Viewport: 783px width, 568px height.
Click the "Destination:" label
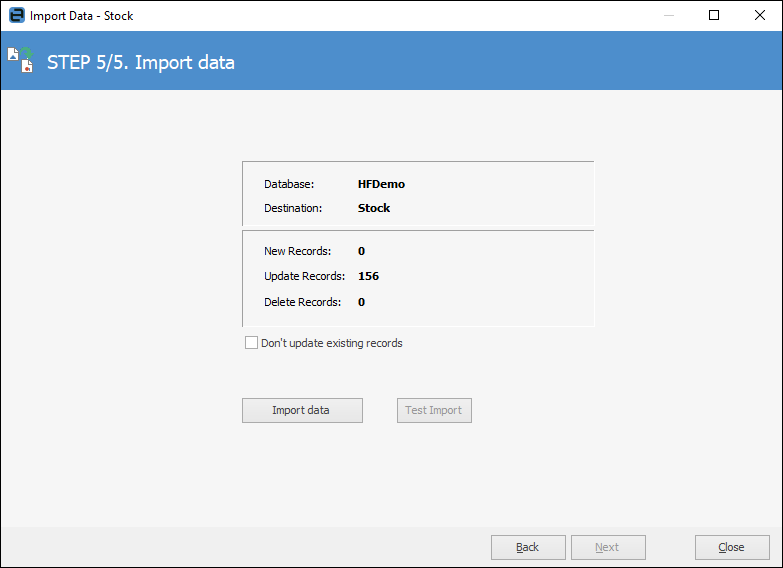[293, 208]
